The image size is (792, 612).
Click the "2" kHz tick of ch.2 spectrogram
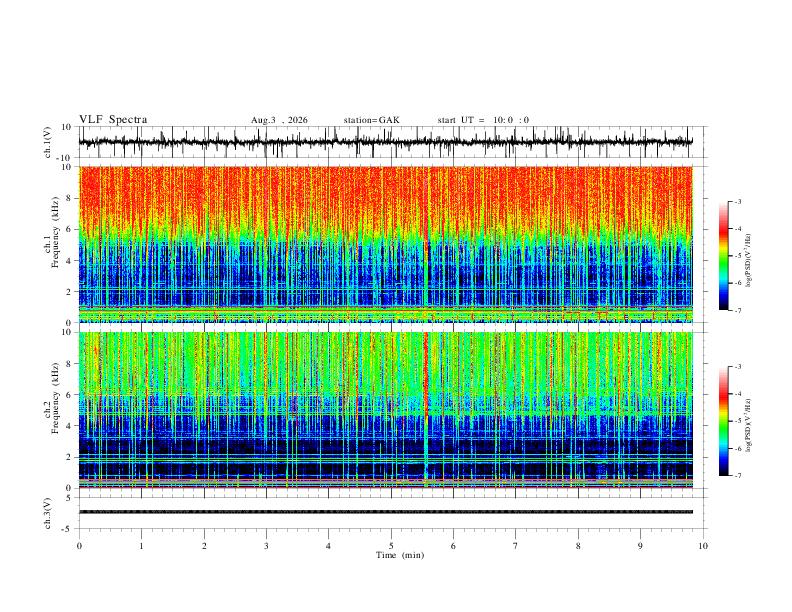pos(70,457)
